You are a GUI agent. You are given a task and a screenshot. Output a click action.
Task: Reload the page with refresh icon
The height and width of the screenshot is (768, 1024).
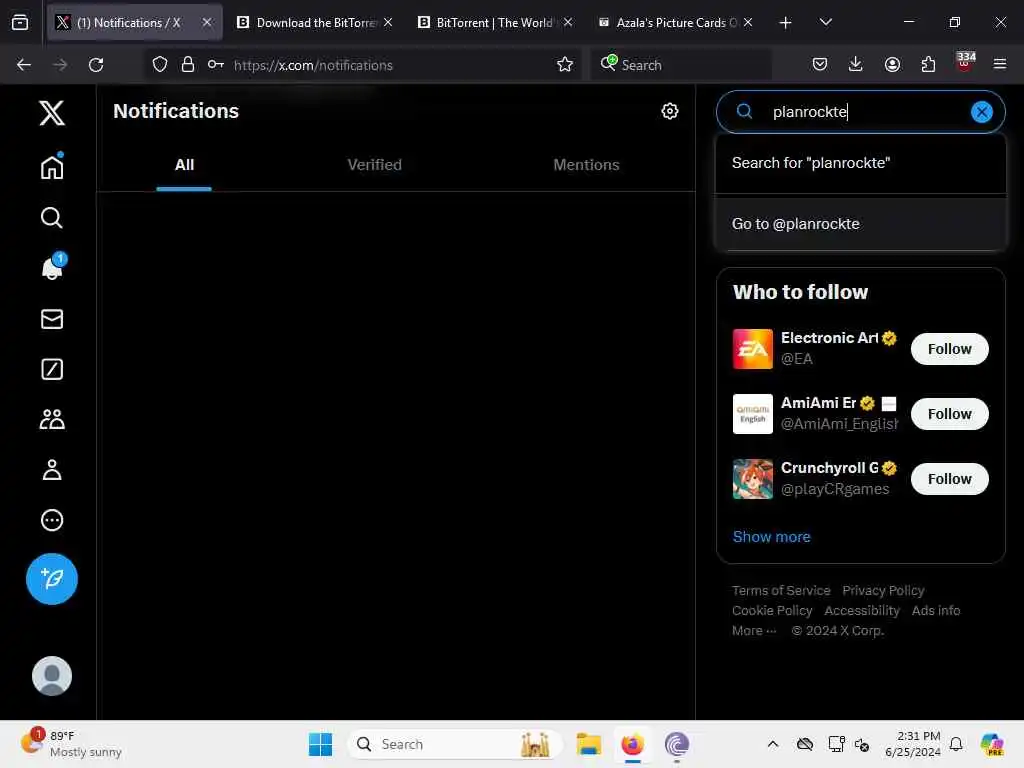[x=96, y=65]
